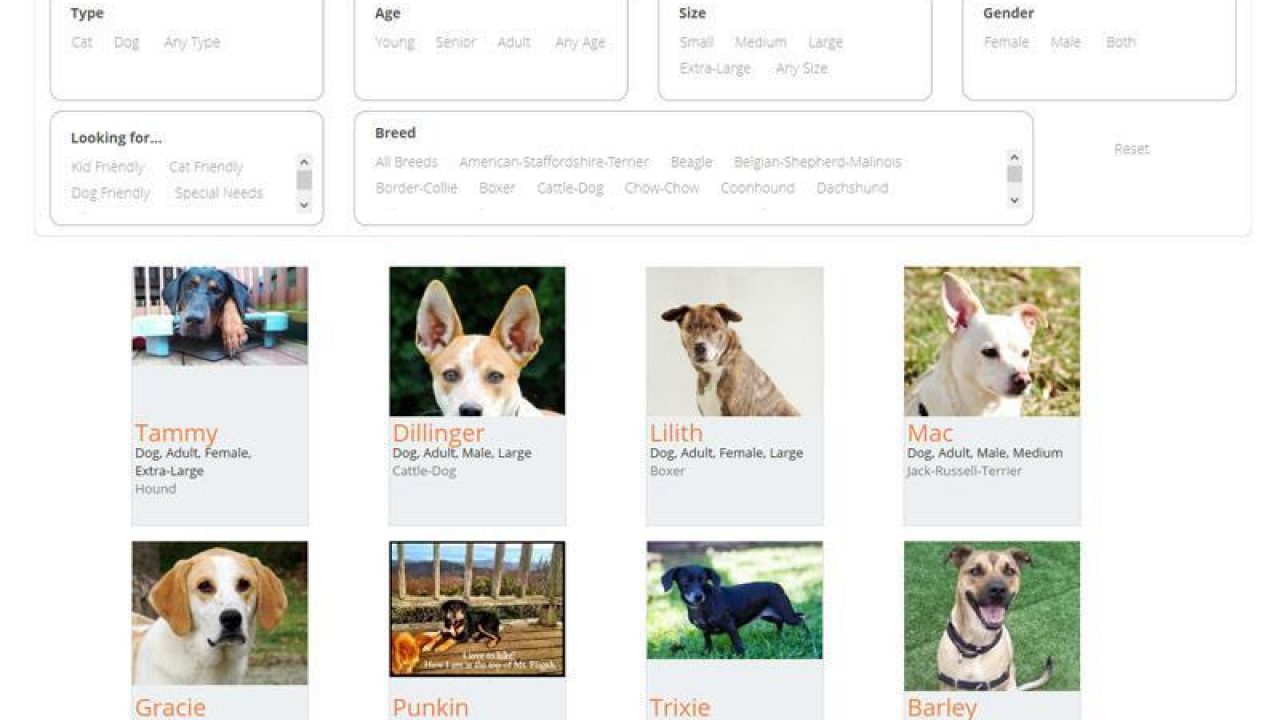The height and width of the screenshot is (720, 1280).
Task: Click the Breed list scrollbar thumb
Action: click(1014, 175)
